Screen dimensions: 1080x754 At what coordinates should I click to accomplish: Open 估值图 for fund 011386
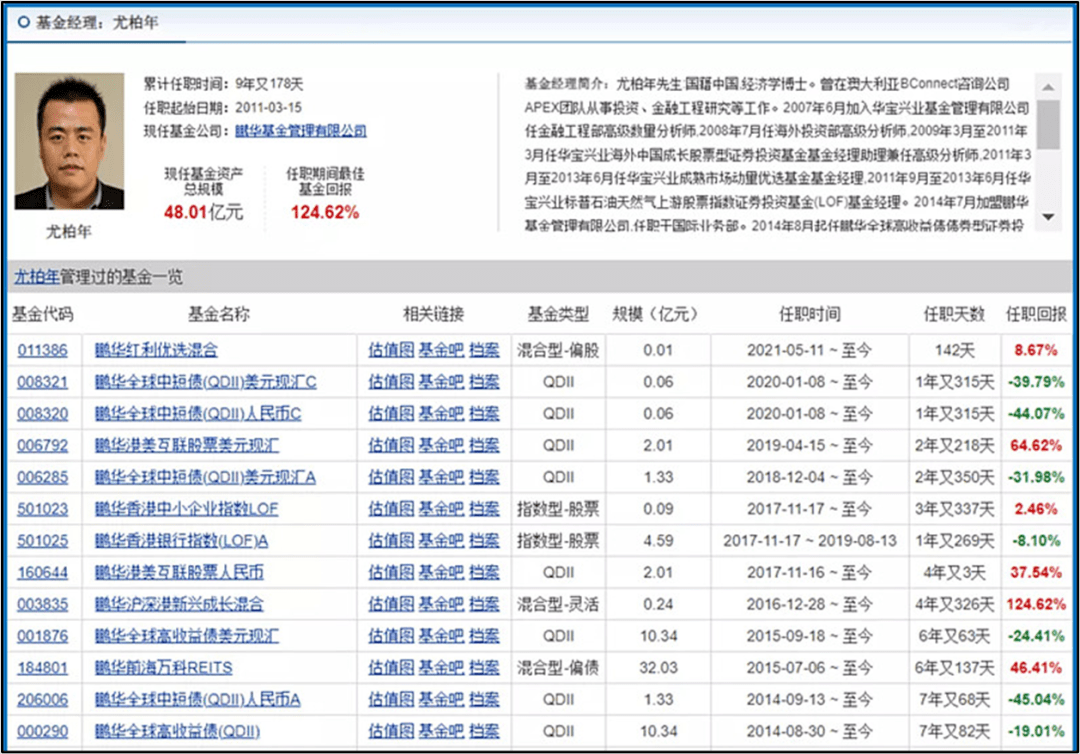[391, 350]
